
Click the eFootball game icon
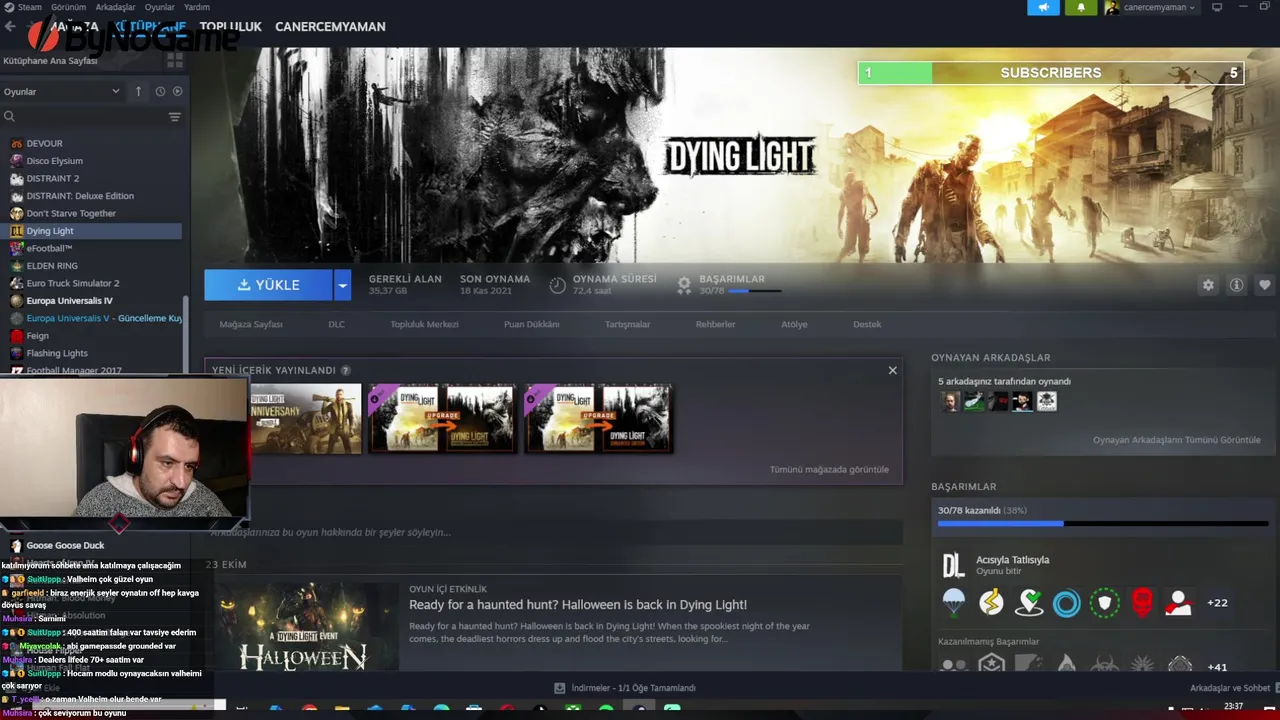pyautogui.click(x=16, y=248)
